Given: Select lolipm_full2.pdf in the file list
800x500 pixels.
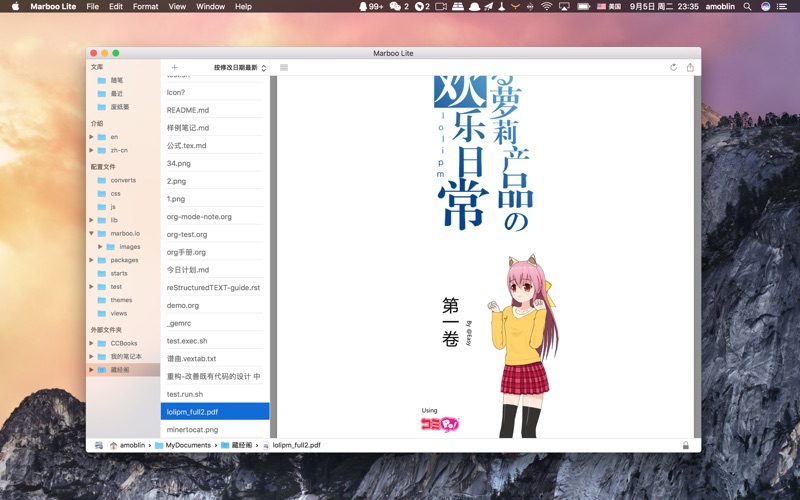Looking at the screenshot, I should [215, 412].
